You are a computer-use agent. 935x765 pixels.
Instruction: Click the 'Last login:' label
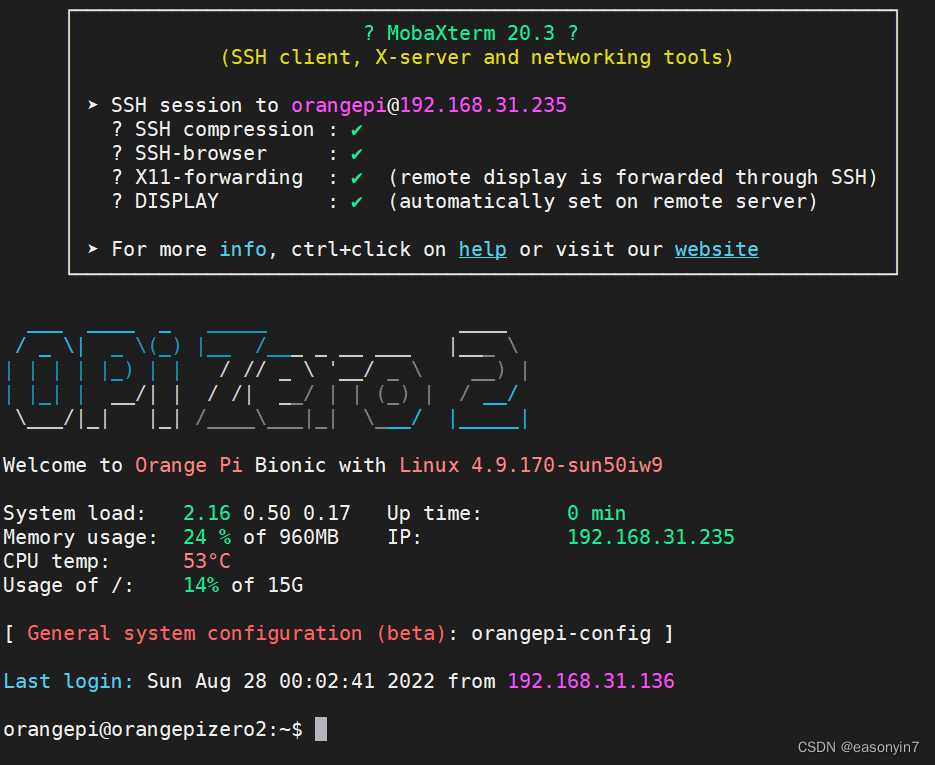pyautogui.click(x=69, y=681)
